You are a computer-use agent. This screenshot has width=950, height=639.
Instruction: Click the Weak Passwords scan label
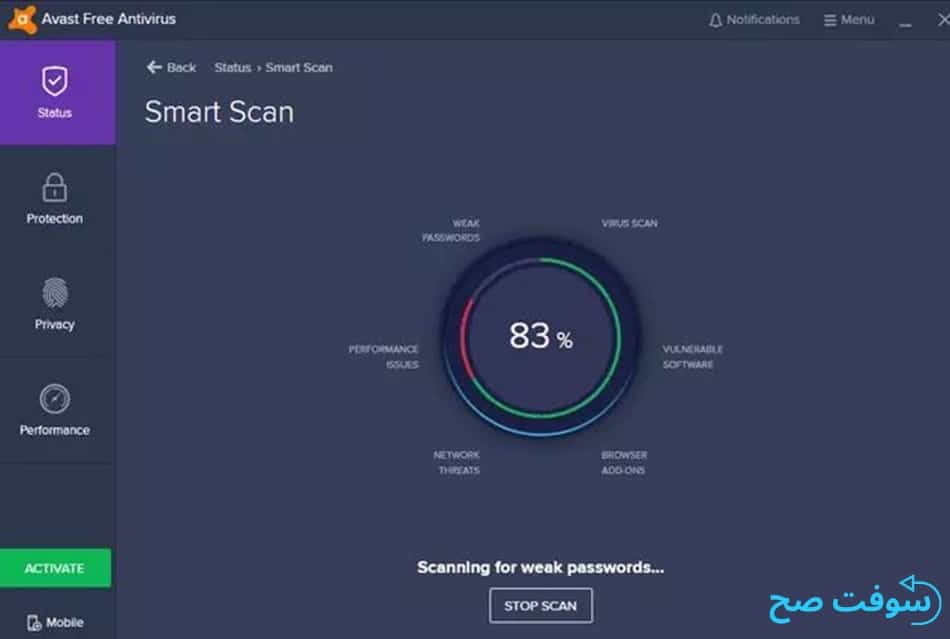451,231
